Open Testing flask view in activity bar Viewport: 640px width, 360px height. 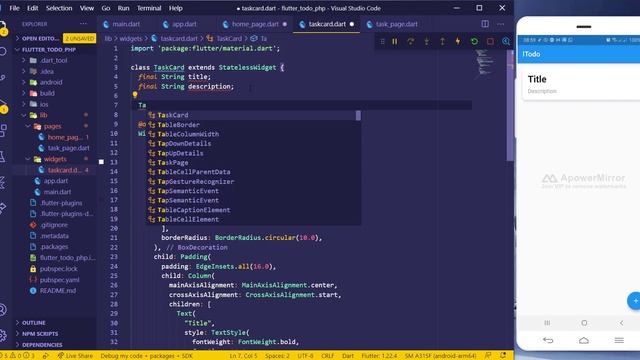coord(3,156)
